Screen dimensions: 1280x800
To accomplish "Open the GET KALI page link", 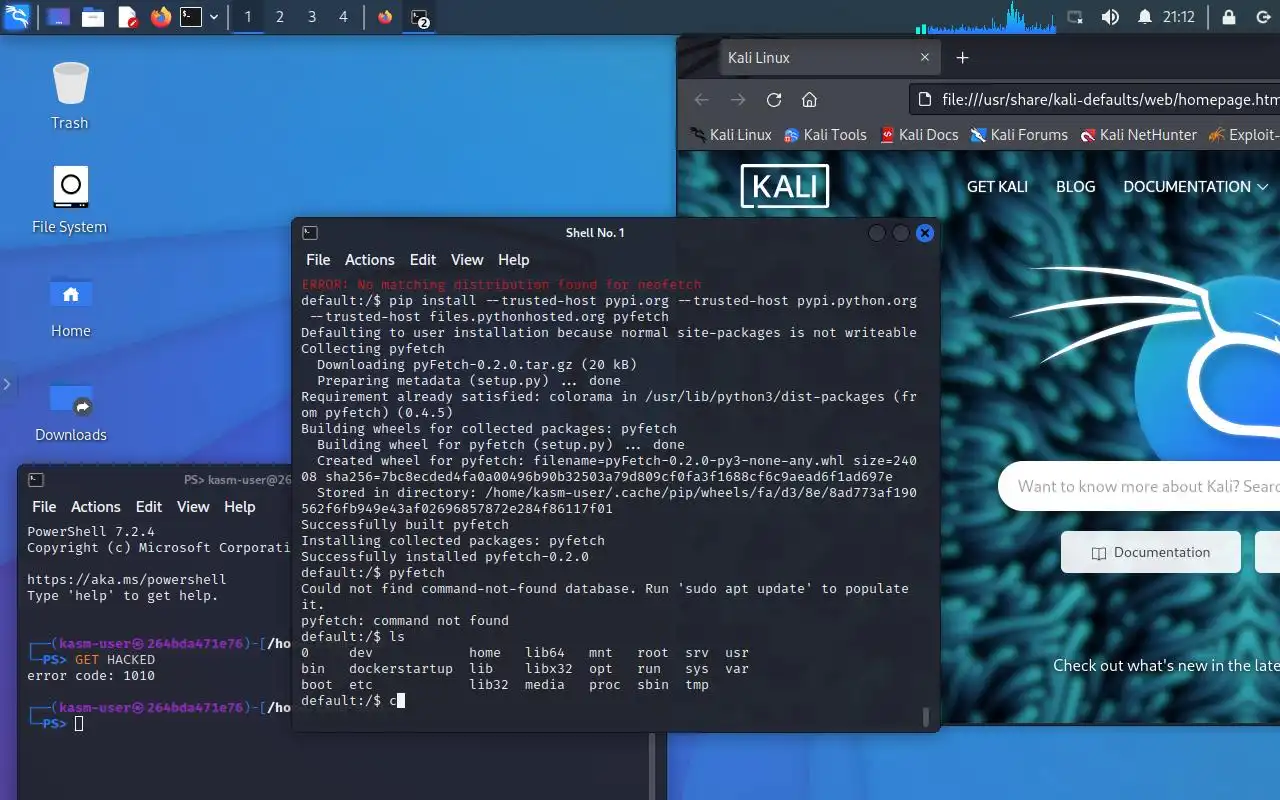I will 997,187.
